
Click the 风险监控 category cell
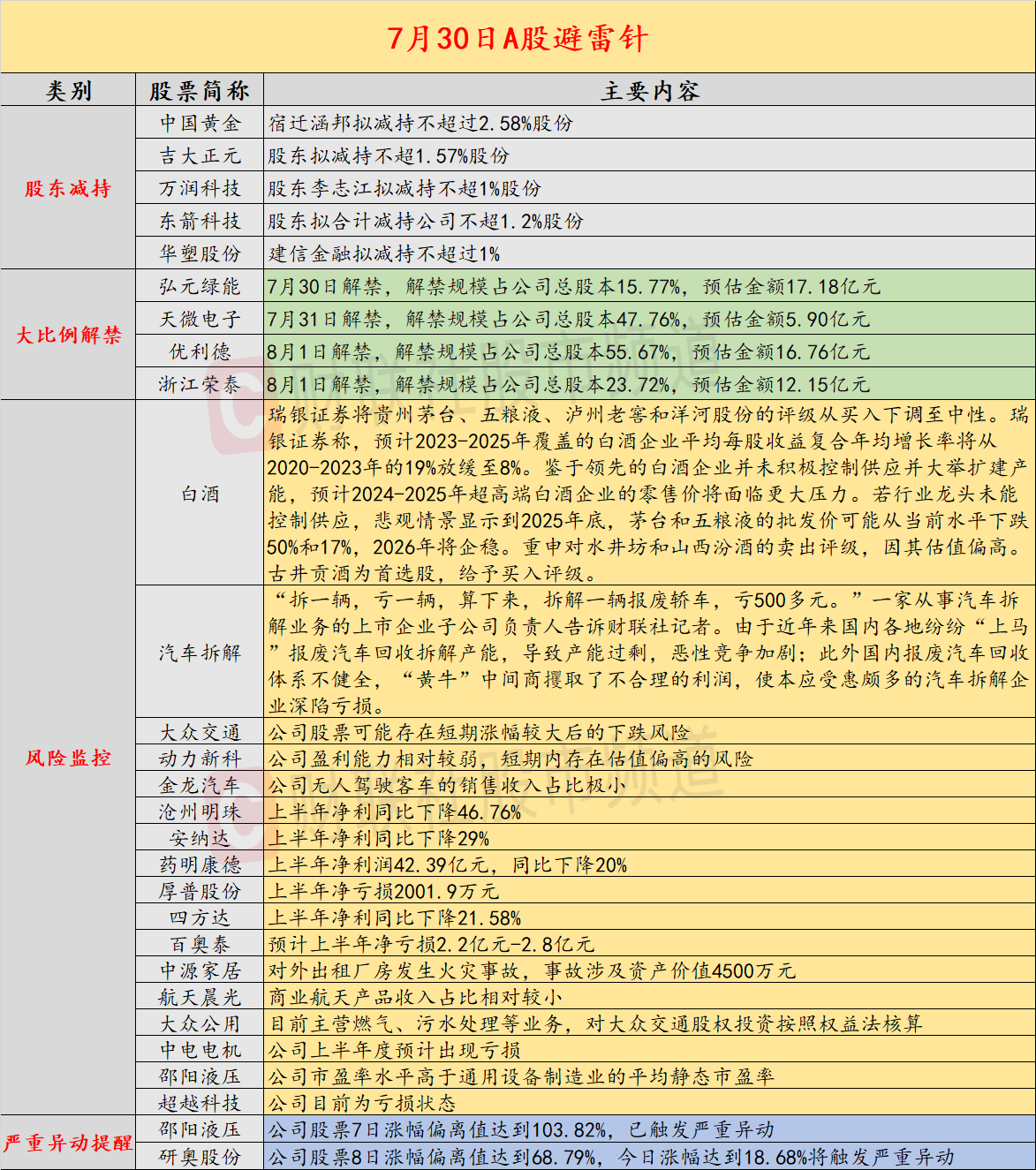pos(68,758)
